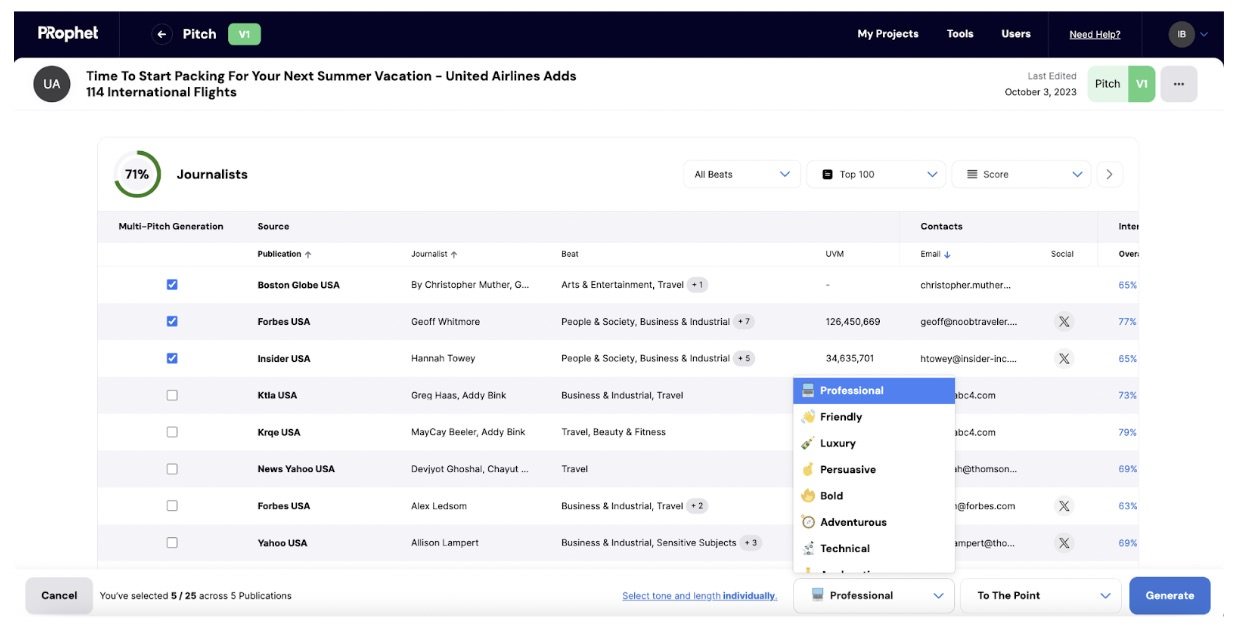Sort by Publication column arrow
Image resolution: width=1242 pixels, height=638 pixels.
point(308,254)
